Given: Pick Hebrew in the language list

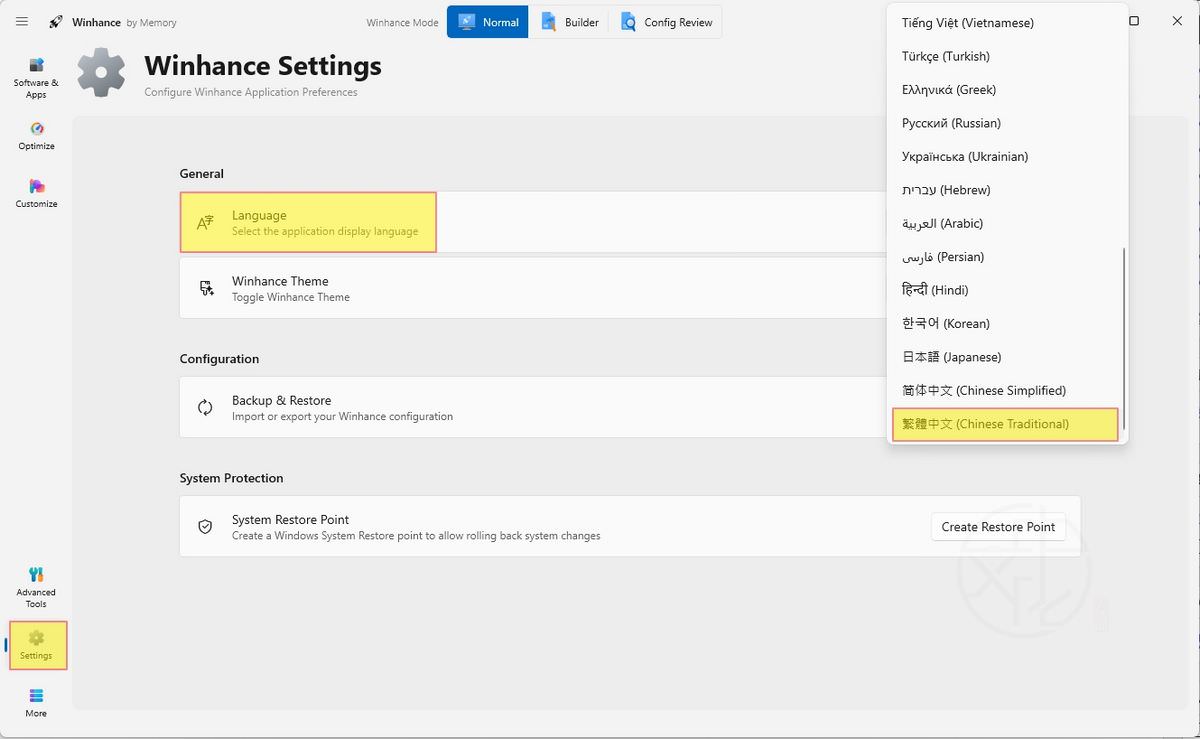Looking at the screenshot, I should [x=1007, y=190].
